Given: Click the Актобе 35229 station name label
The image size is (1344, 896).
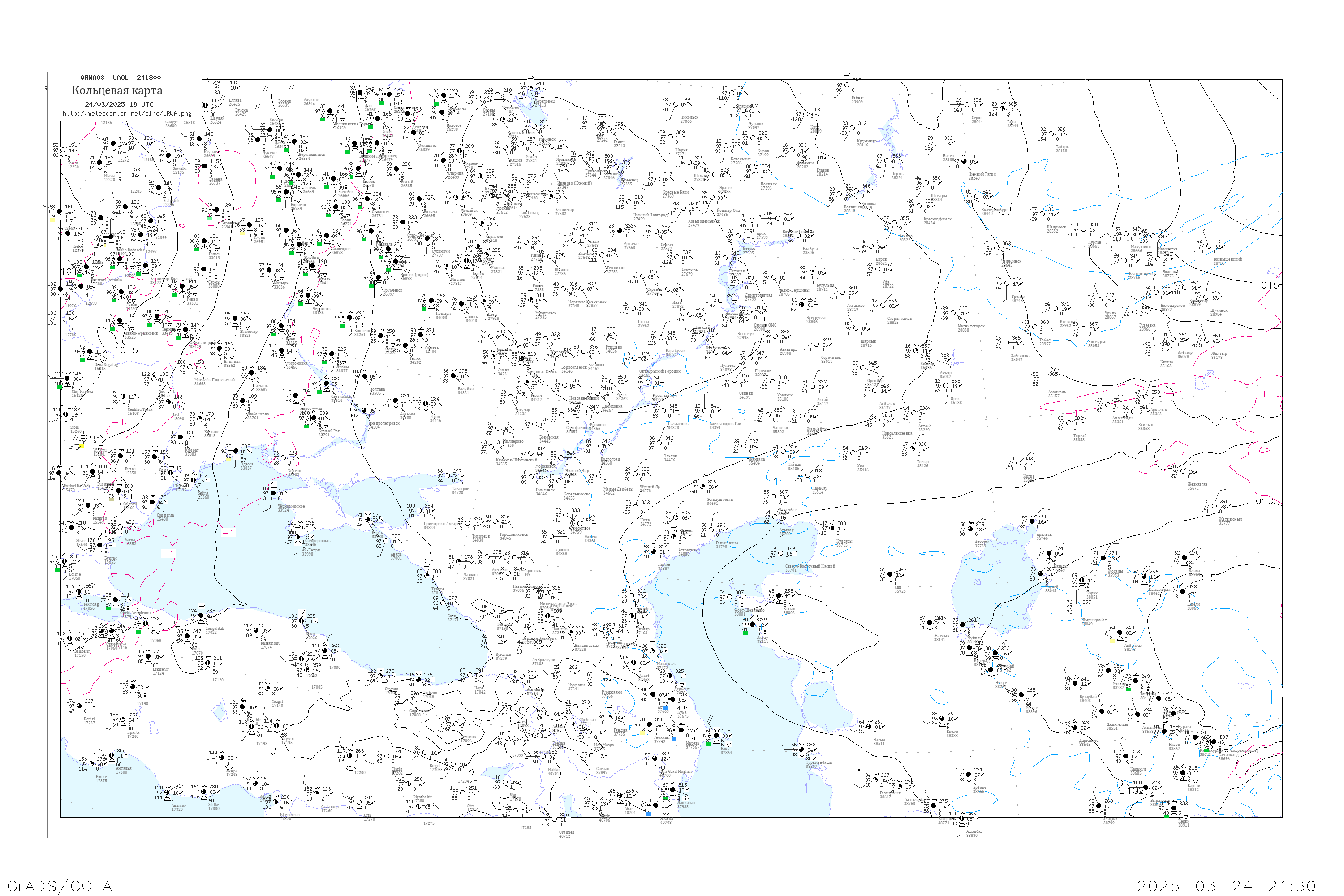Looking at the screenshot, I should coord(925,427).
